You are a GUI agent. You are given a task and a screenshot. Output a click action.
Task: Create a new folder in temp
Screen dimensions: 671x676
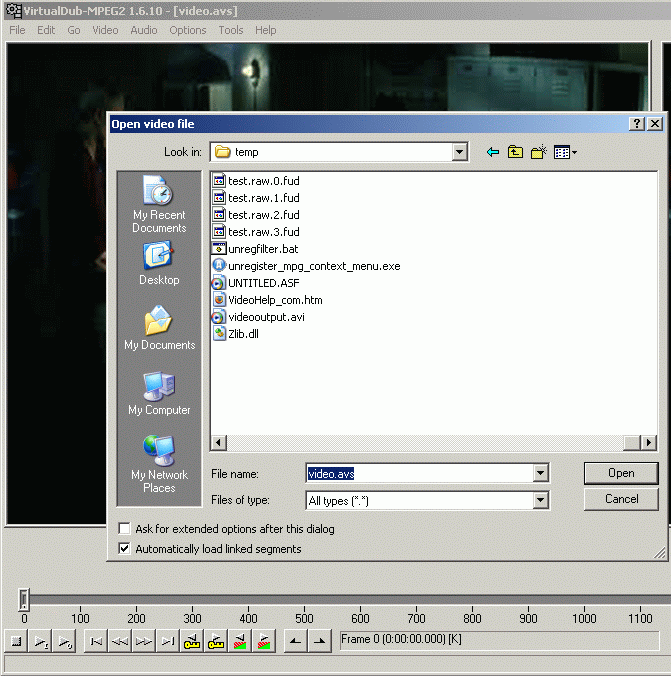[539, 152]
